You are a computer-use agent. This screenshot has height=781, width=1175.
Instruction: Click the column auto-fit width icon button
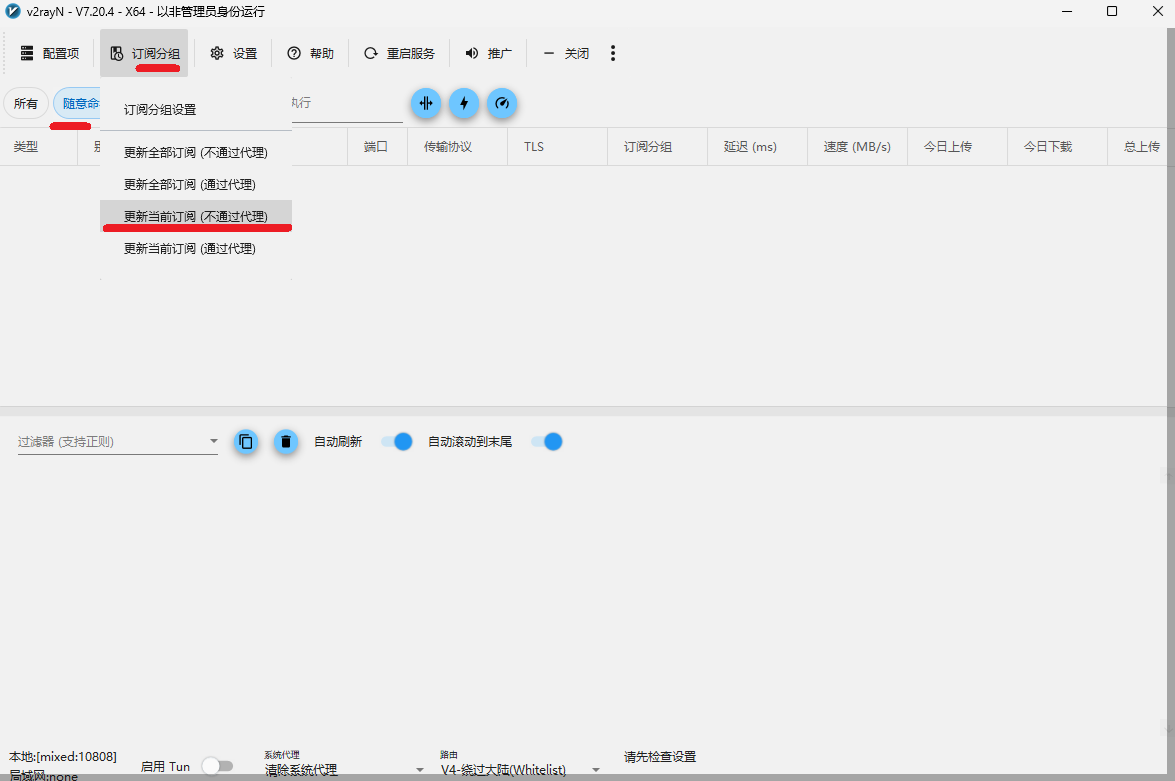click(426, 103)
